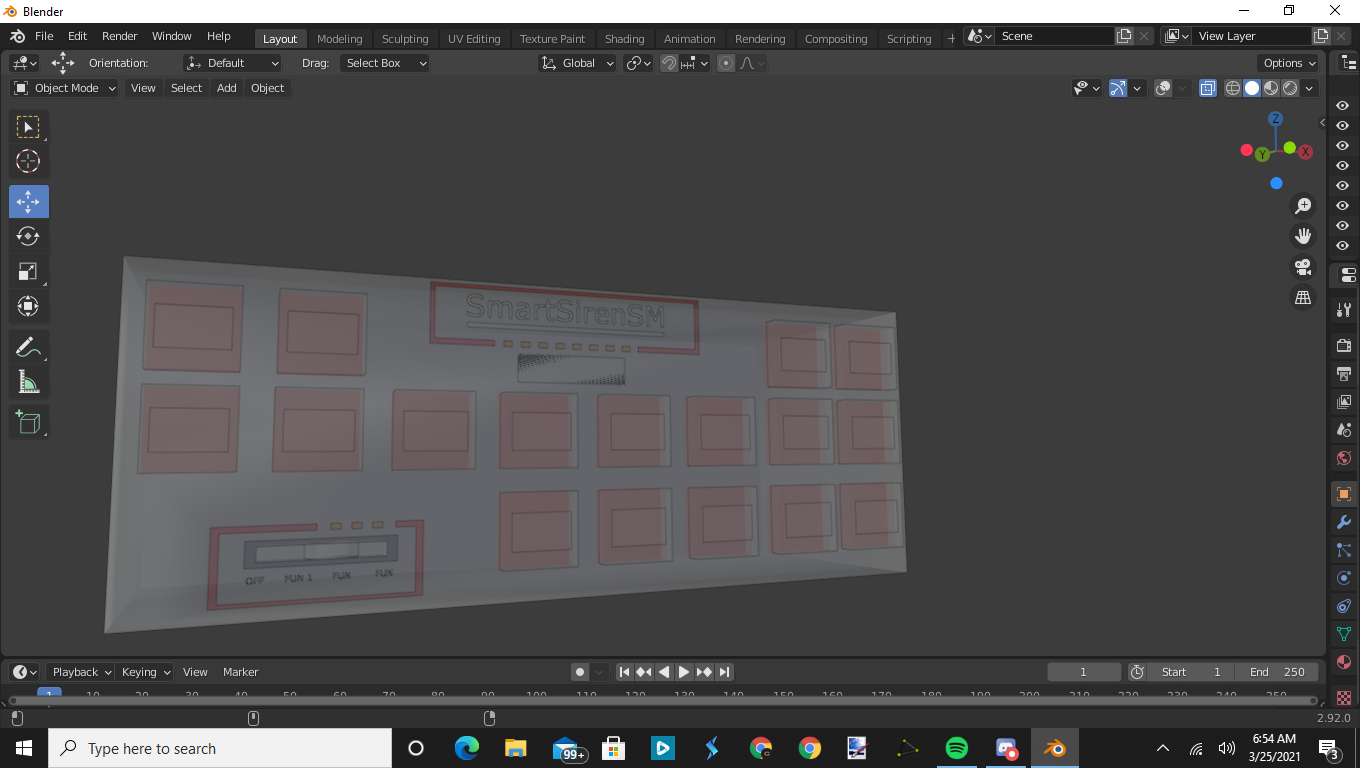Click the End frame field 250

(x=1277, y=672)
